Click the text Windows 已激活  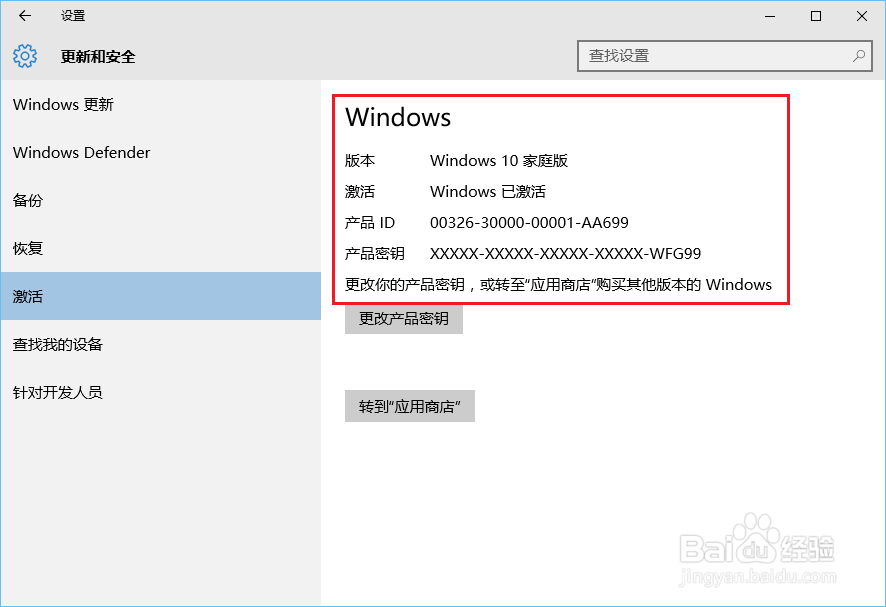point(488,192)
